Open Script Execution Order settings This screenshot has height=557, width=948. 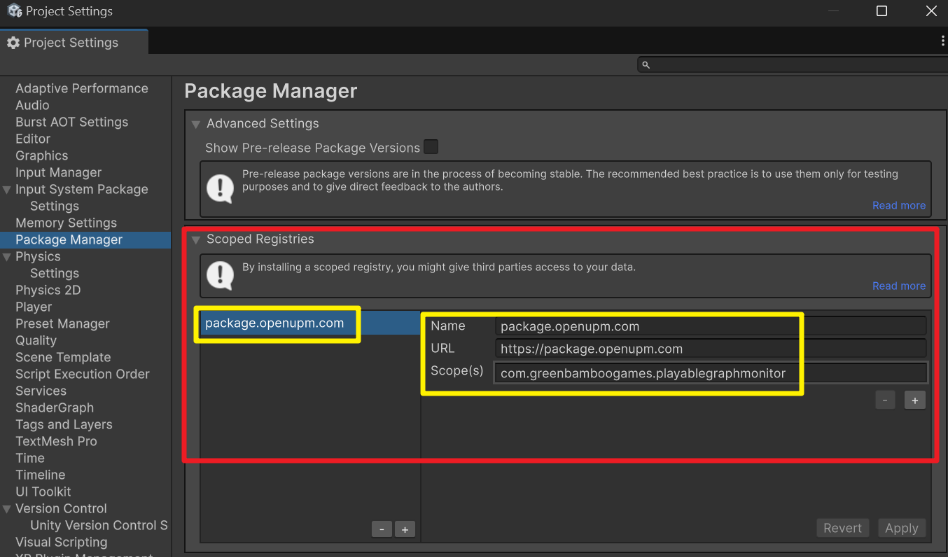(82, 374)
